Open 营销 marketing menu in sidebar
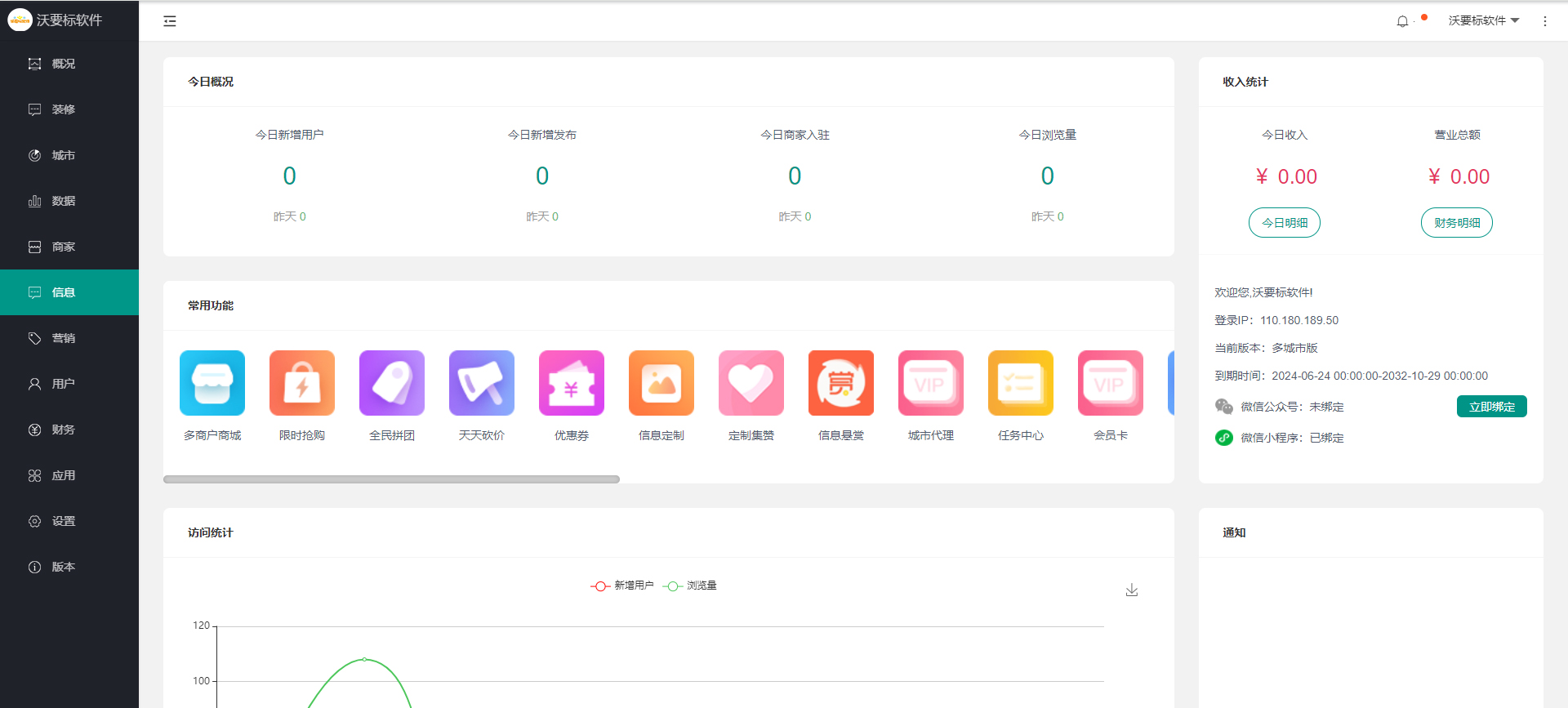1568x708 pixels. pos(69,338)
